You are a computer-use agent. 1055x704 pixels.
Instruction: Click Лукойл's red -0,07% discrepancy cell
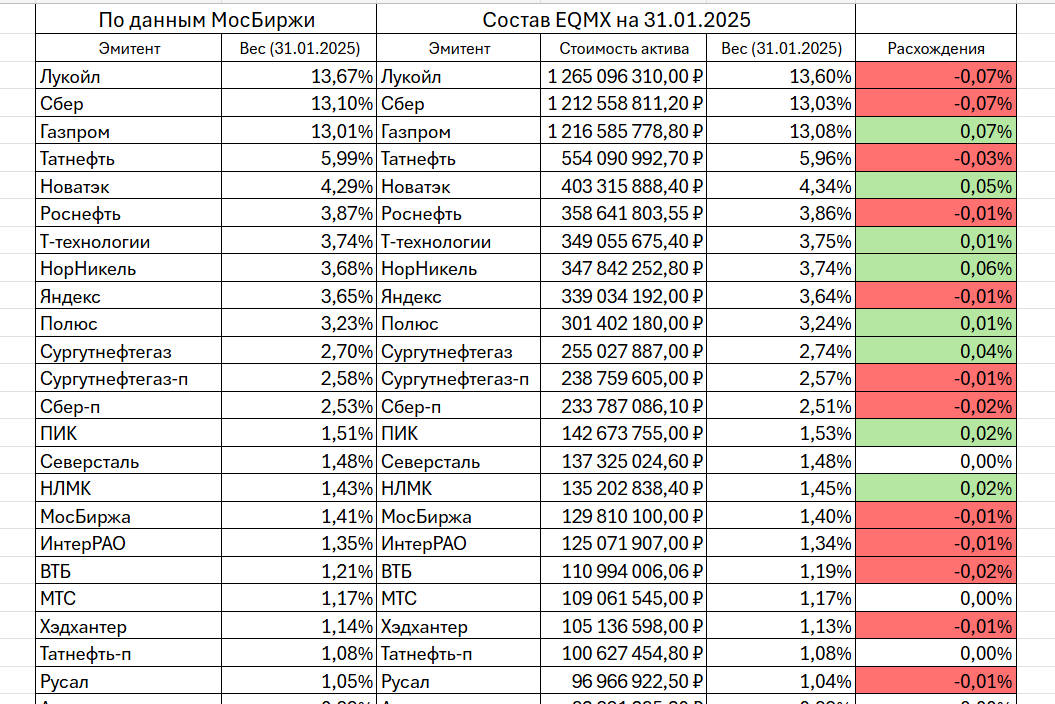[x=936, y=76]
